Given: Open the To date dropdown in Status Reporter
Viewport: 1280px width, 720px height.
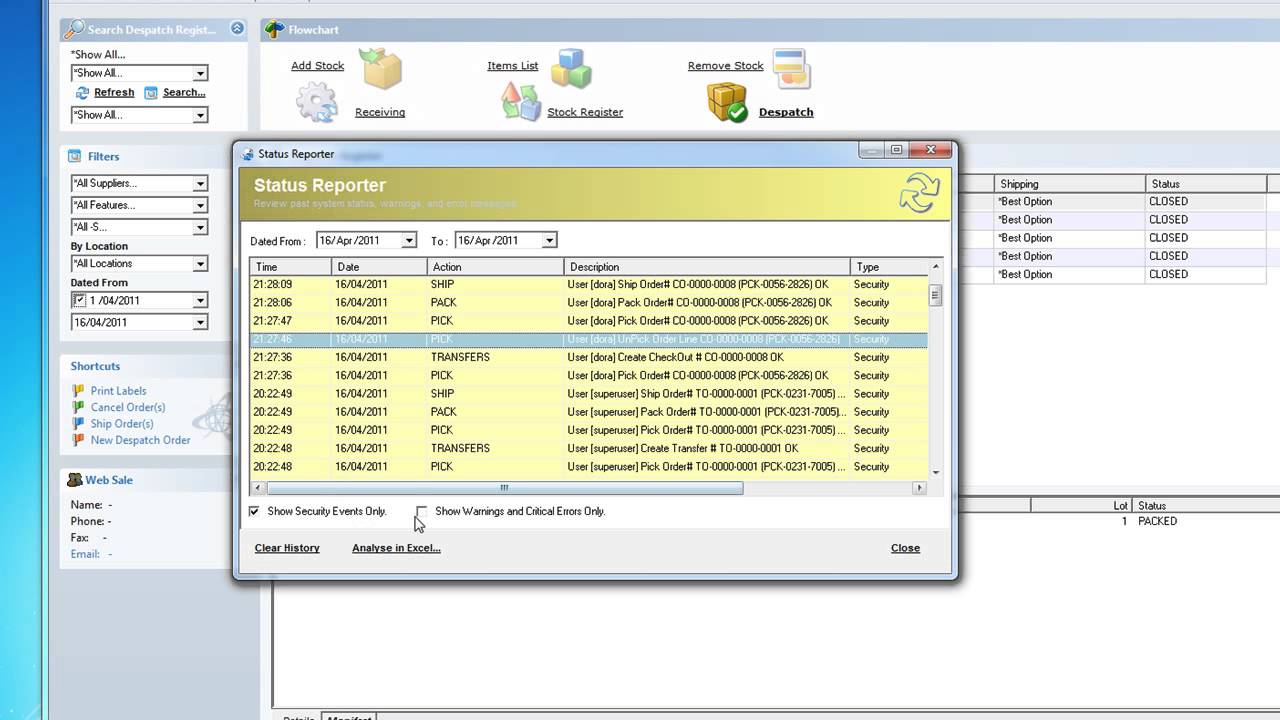Looking at the screenshot, I should click(x=549, y=240).
